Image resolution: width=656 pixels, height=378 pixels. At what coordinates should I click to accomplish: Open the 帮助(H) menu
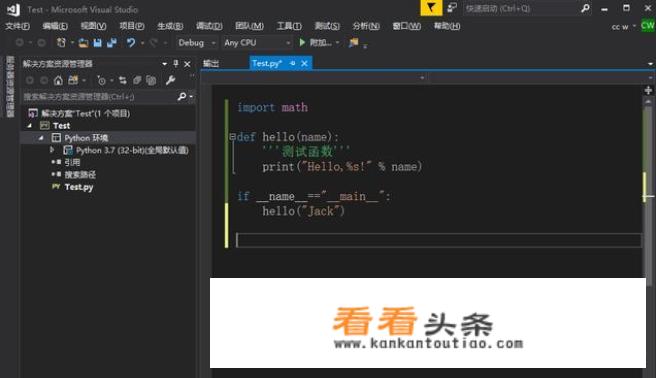click(447, 26)
